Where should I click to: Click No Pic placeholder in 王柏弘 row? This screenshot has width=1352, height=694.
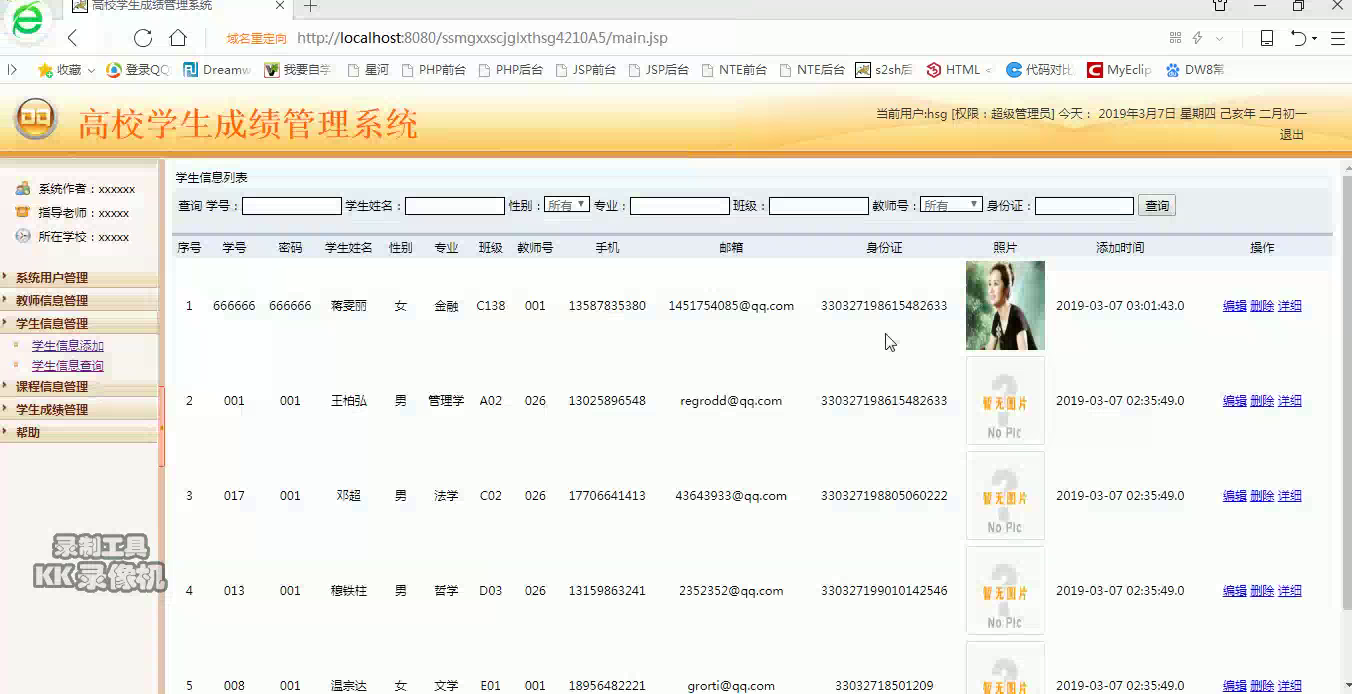point(1005,400)
